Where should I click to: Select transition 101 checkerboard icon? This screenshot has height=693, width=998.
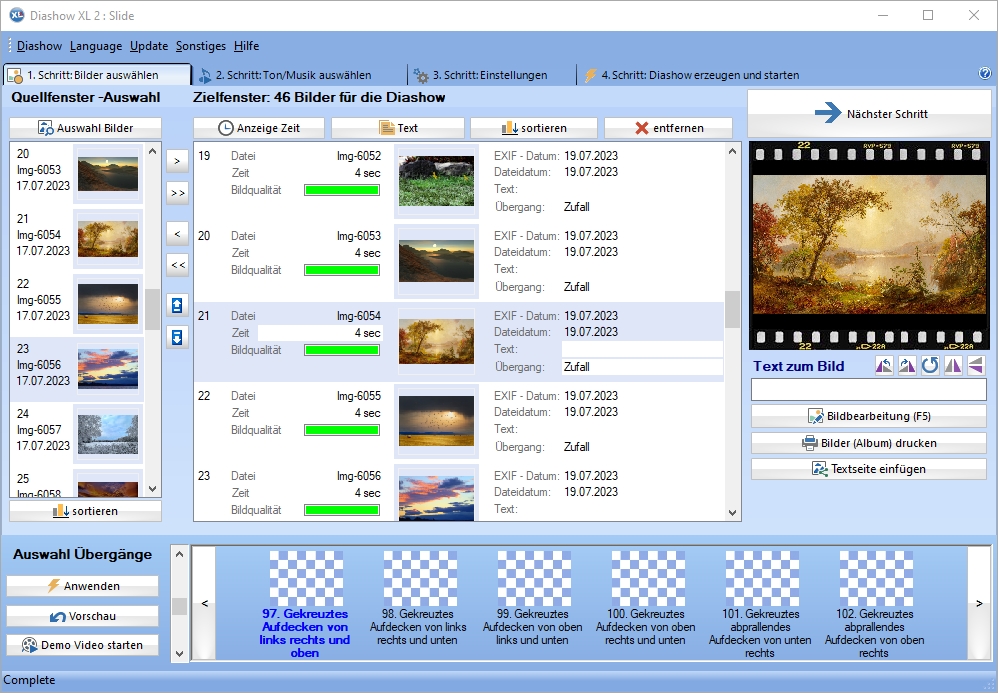click(762, 578)
